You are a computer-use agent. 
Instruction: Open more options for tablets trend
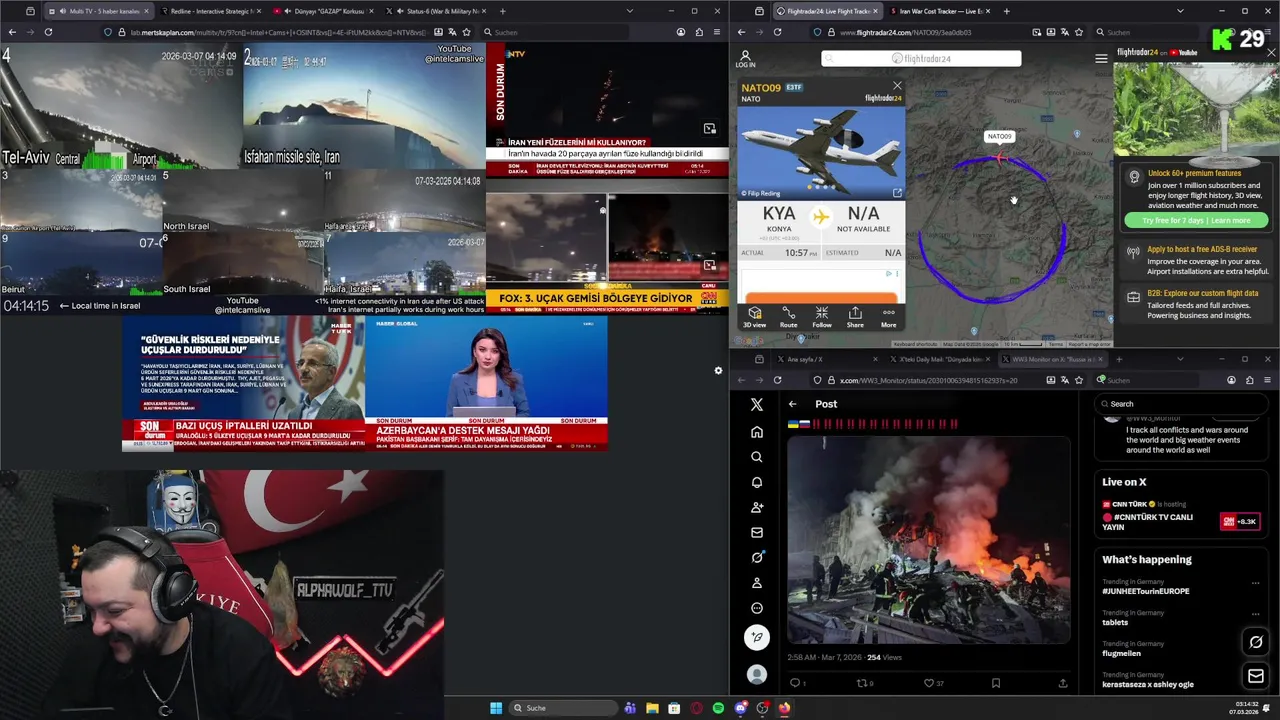1258,613
